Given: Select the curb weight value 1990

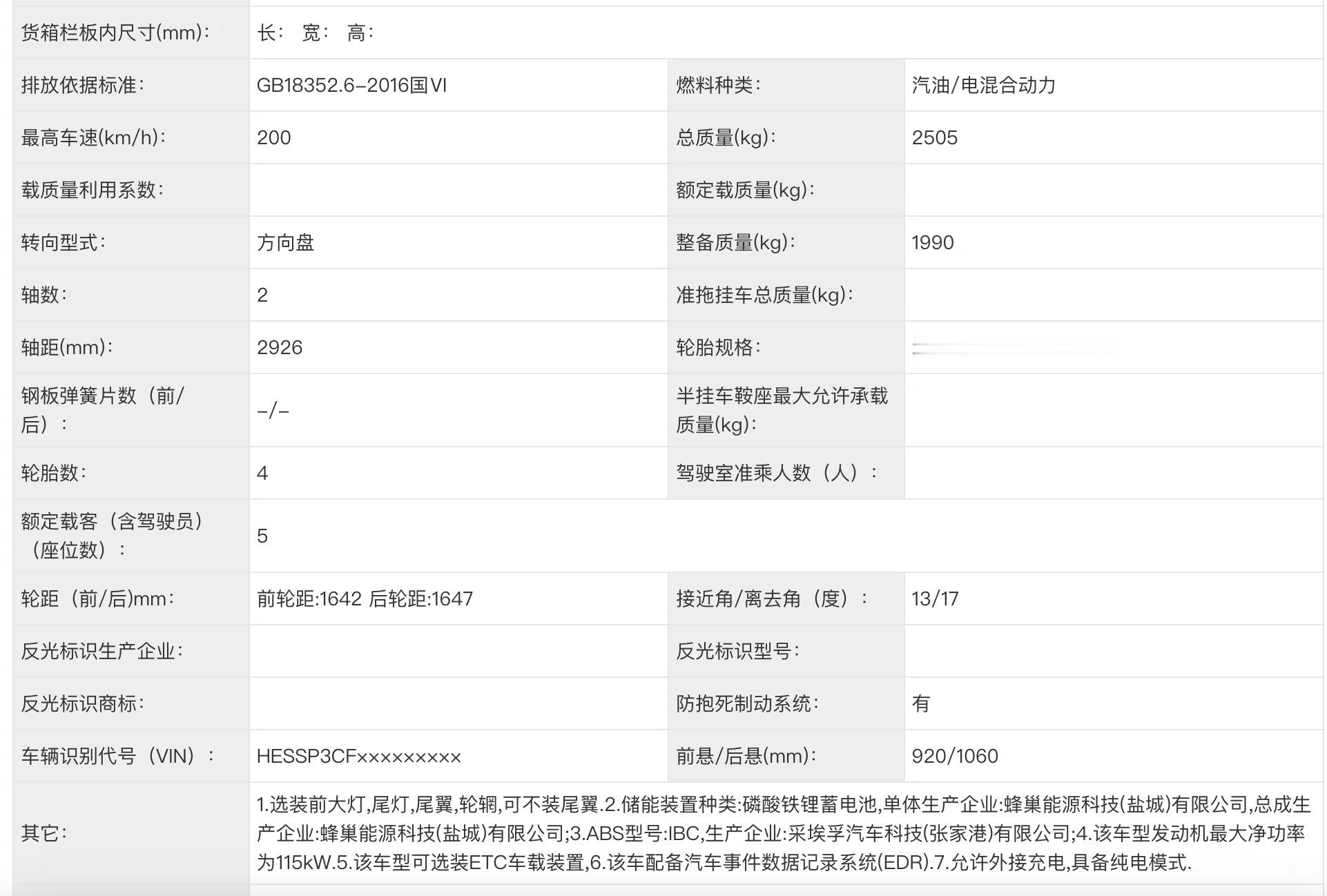Looking at the screenshot, I should coord(932,243).
